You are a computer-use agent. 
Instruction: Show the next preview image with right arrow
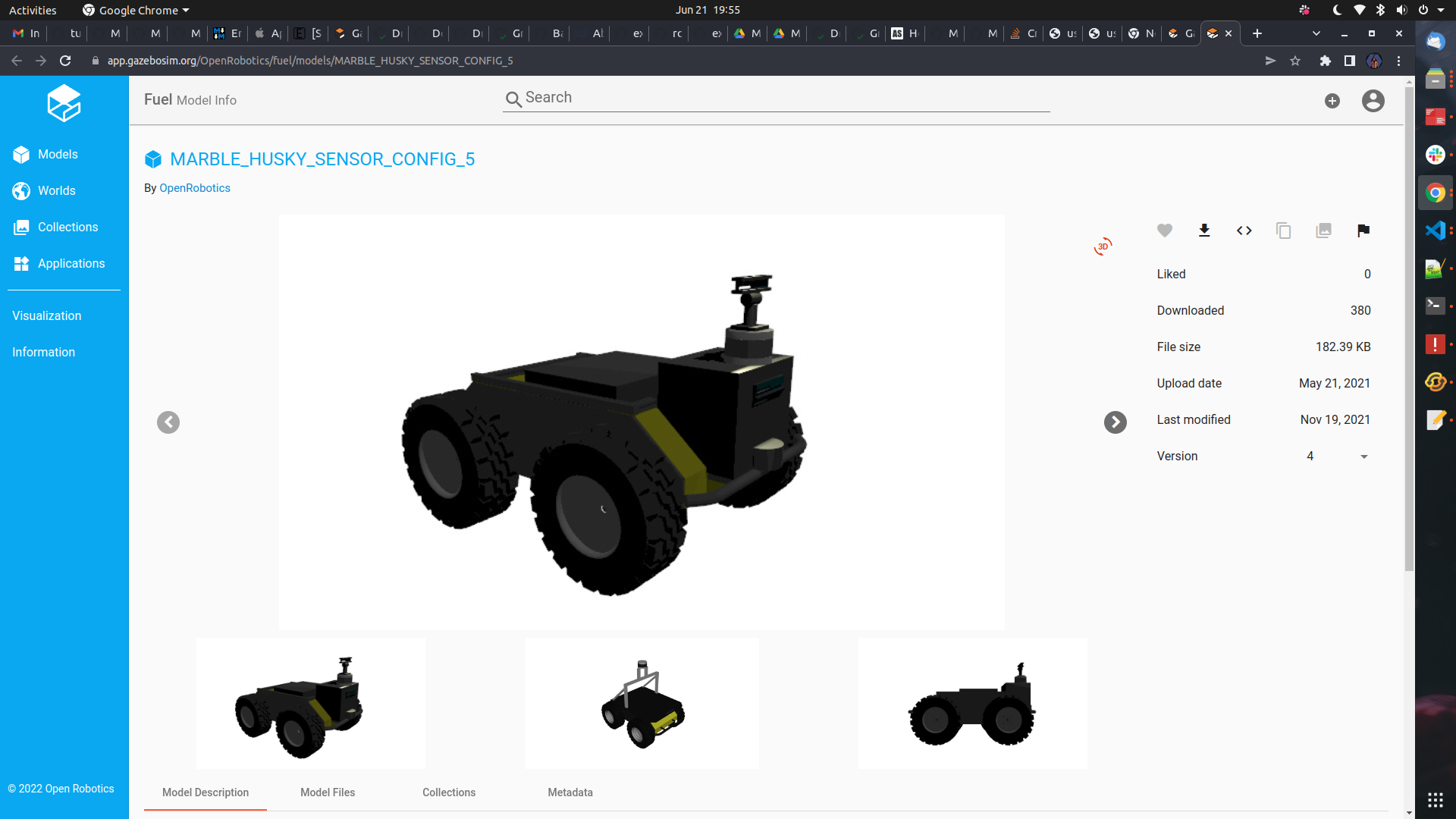(1115, 422)
